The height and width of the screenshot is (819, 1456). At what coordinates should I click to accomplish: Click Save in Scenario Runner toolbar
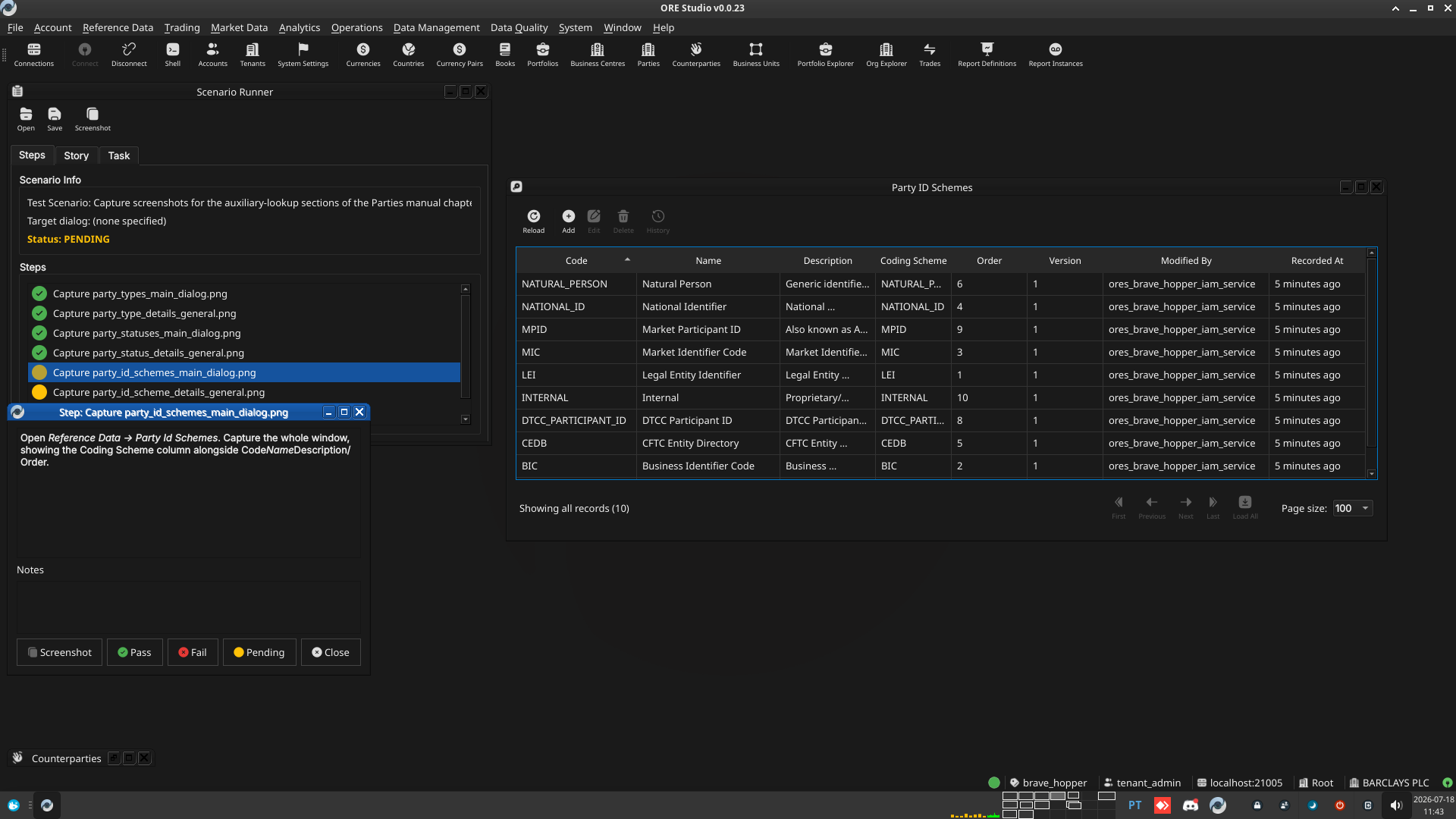click(55, 119)
